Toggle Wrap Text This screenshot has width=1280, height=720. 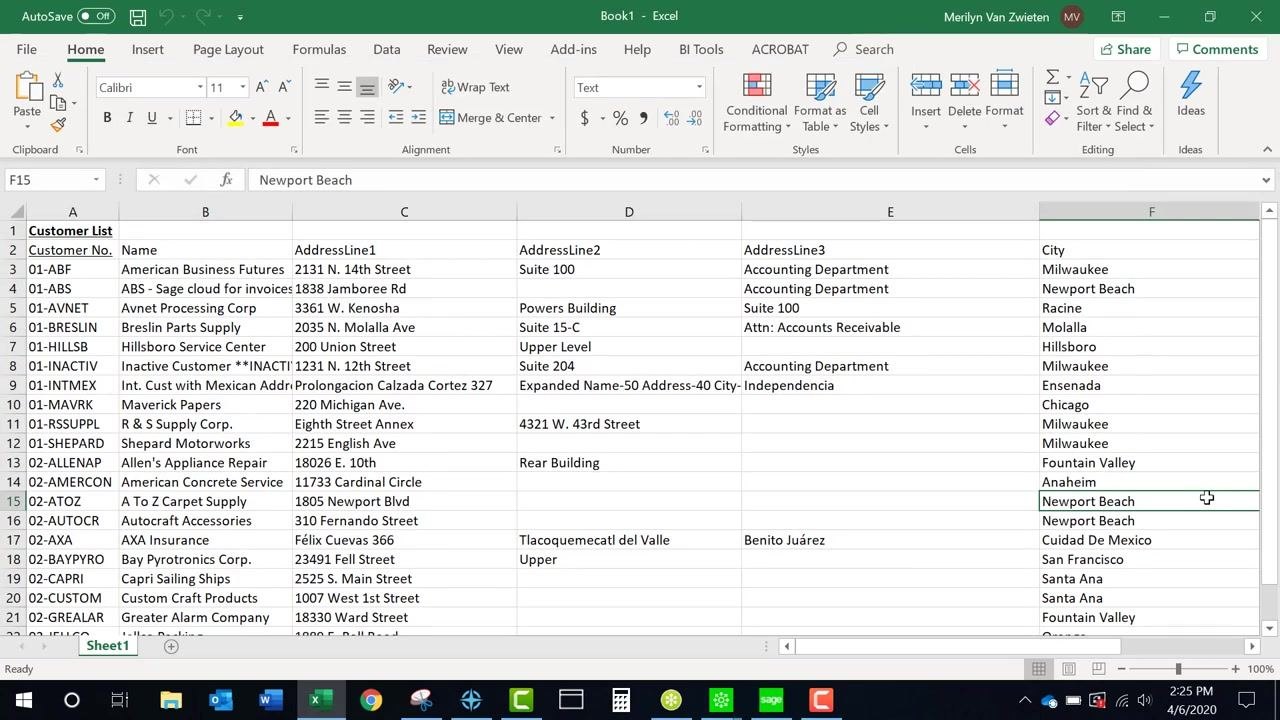(475, 87)
